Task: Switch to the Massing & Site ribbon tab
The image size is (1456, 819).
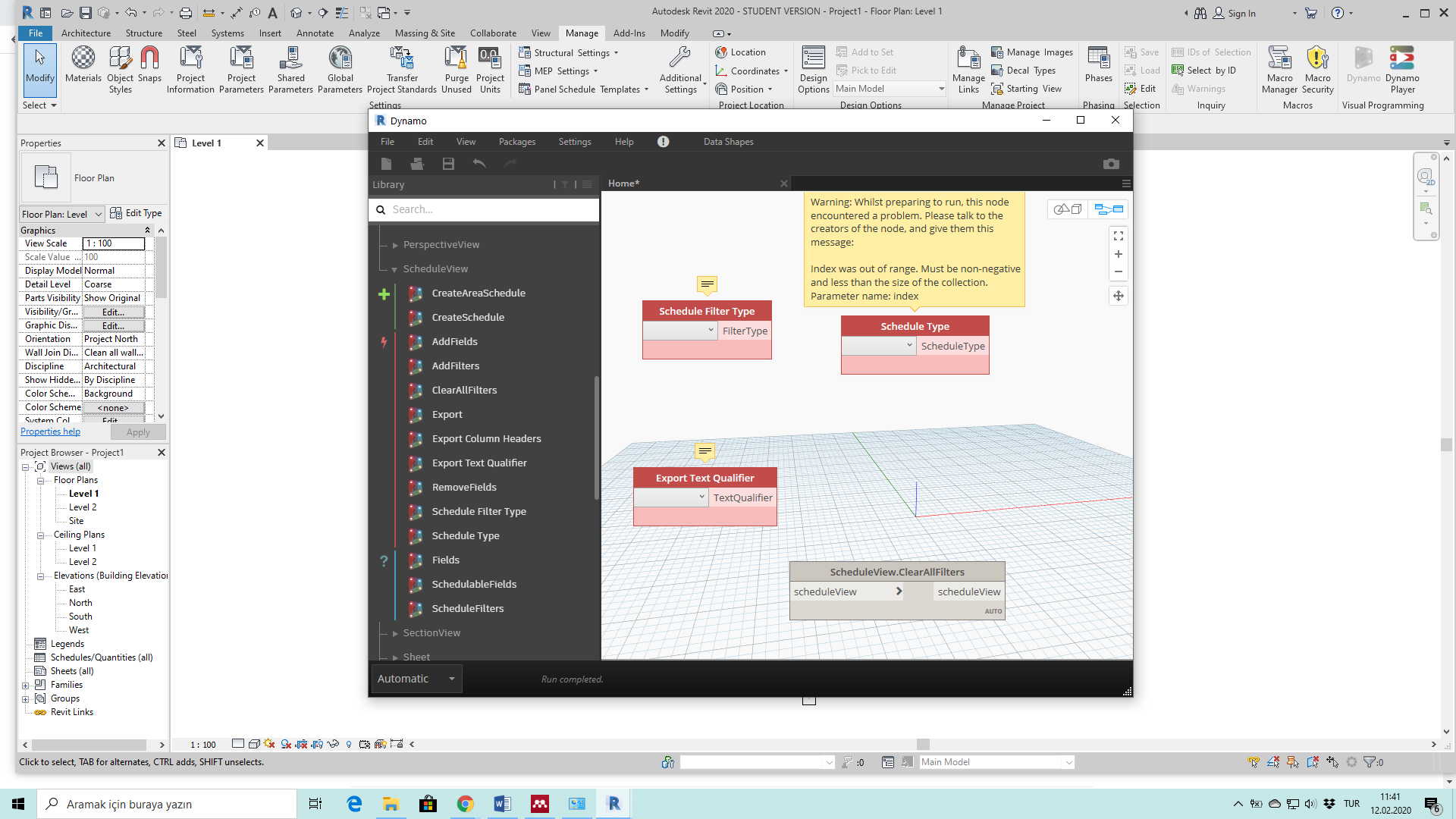Action: point(425,33)
